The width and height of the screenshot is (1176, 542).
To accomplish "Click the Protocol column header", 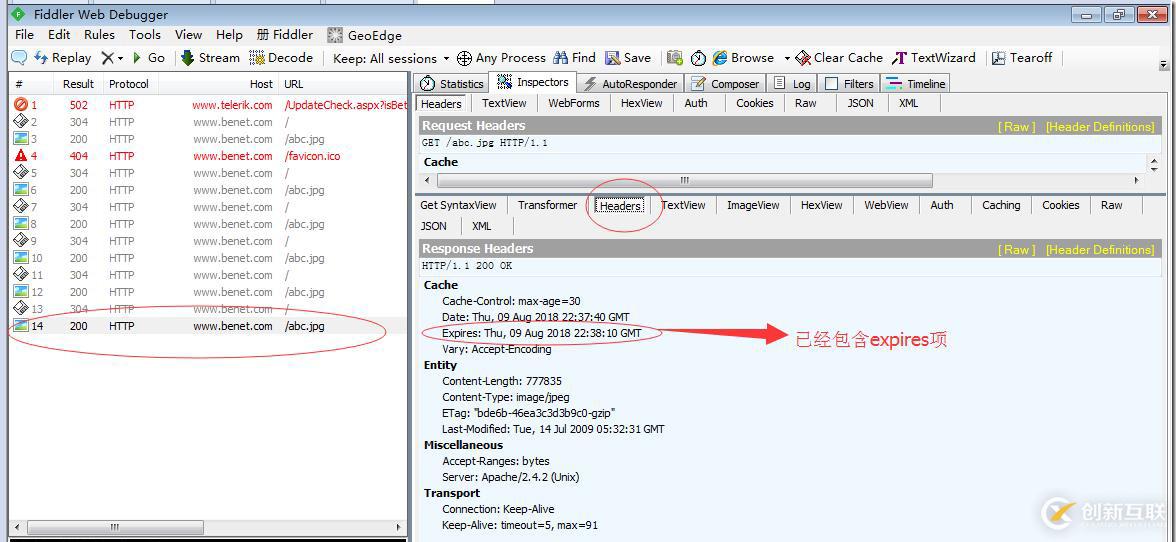I will point(130,84).
